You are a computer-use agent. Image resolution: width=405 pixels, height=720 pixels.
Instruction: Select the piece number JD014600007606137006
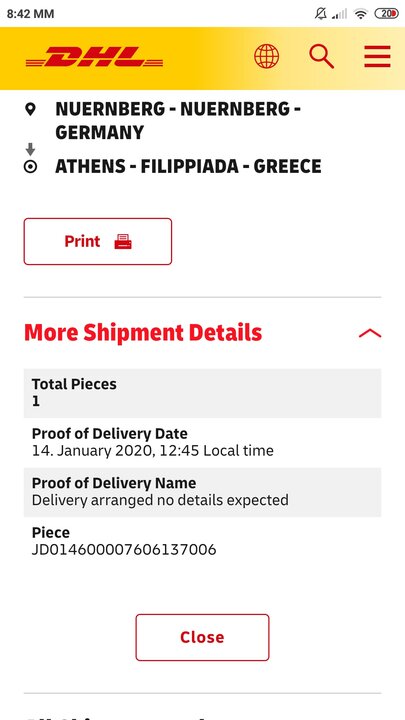tap(124, 549)
